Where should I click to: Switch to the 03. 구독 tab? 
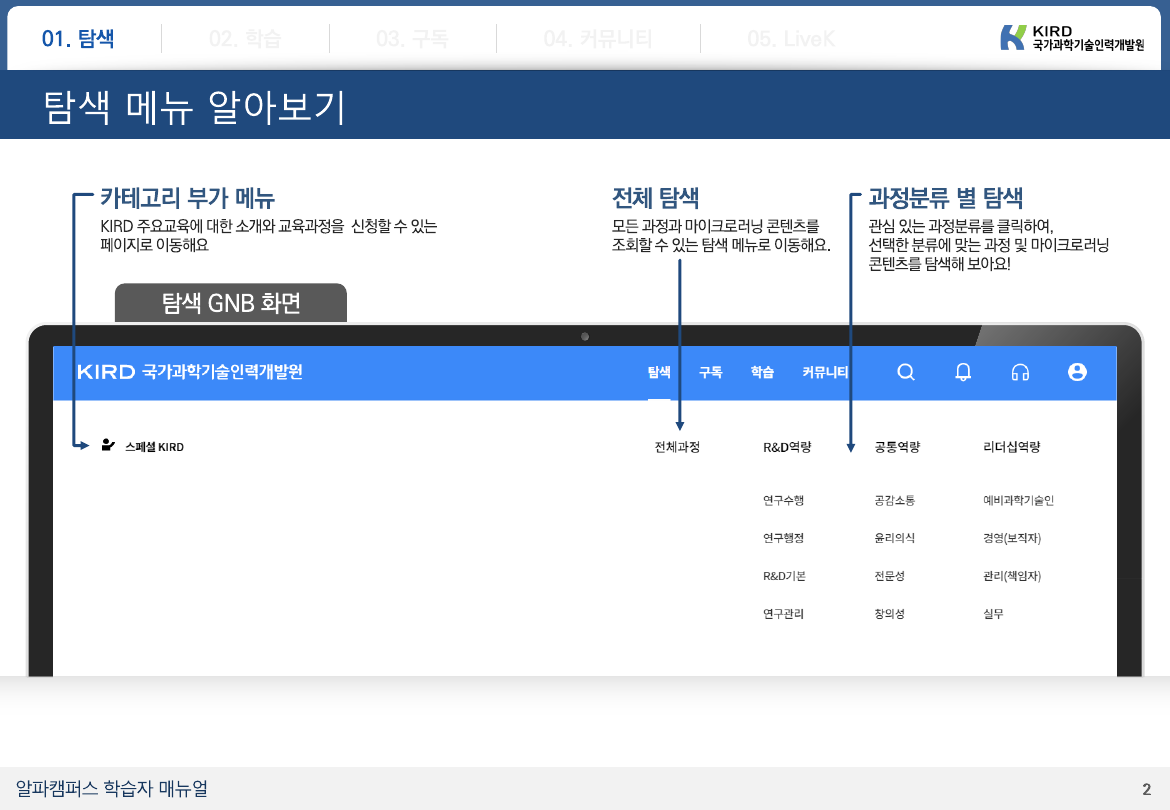coord(412,39)
